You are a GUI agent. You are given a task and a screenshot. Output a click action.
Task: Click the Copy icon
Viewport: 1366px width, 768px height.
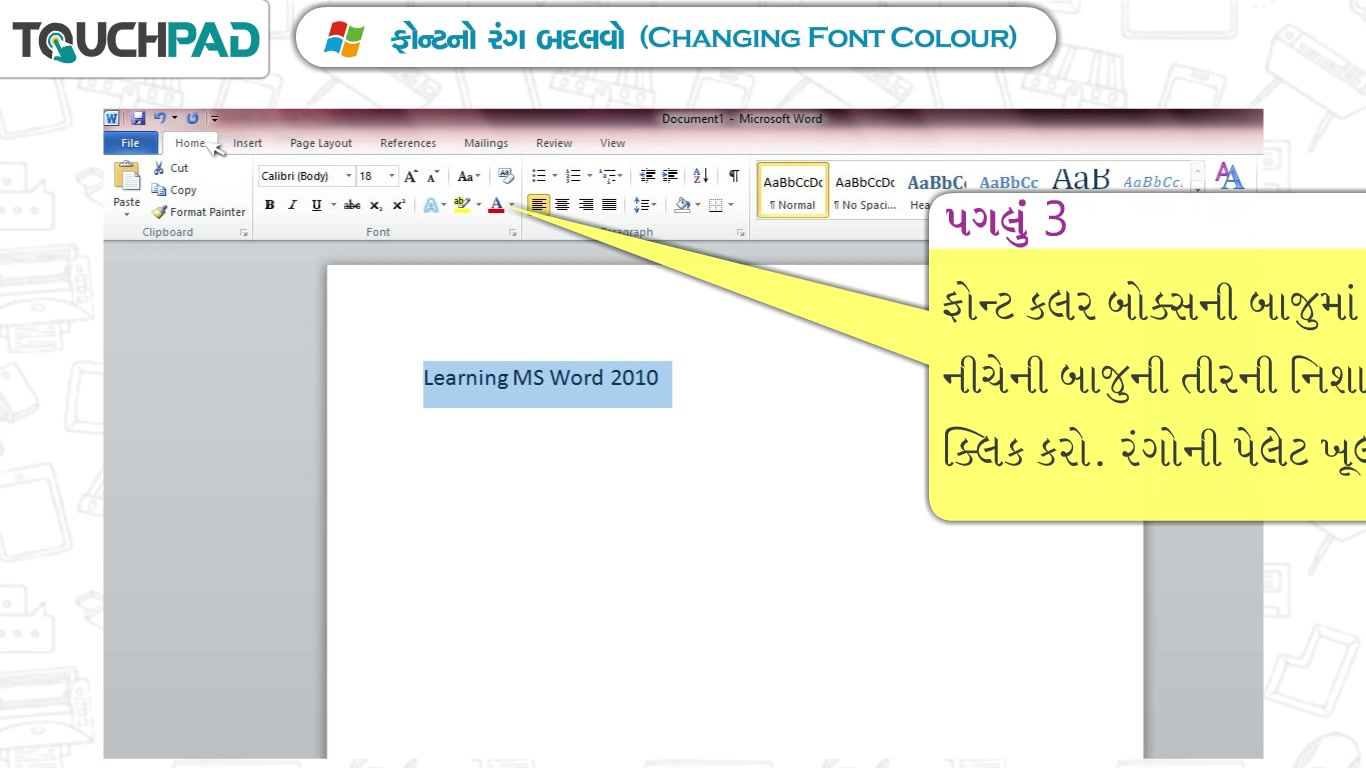[159, 190]
